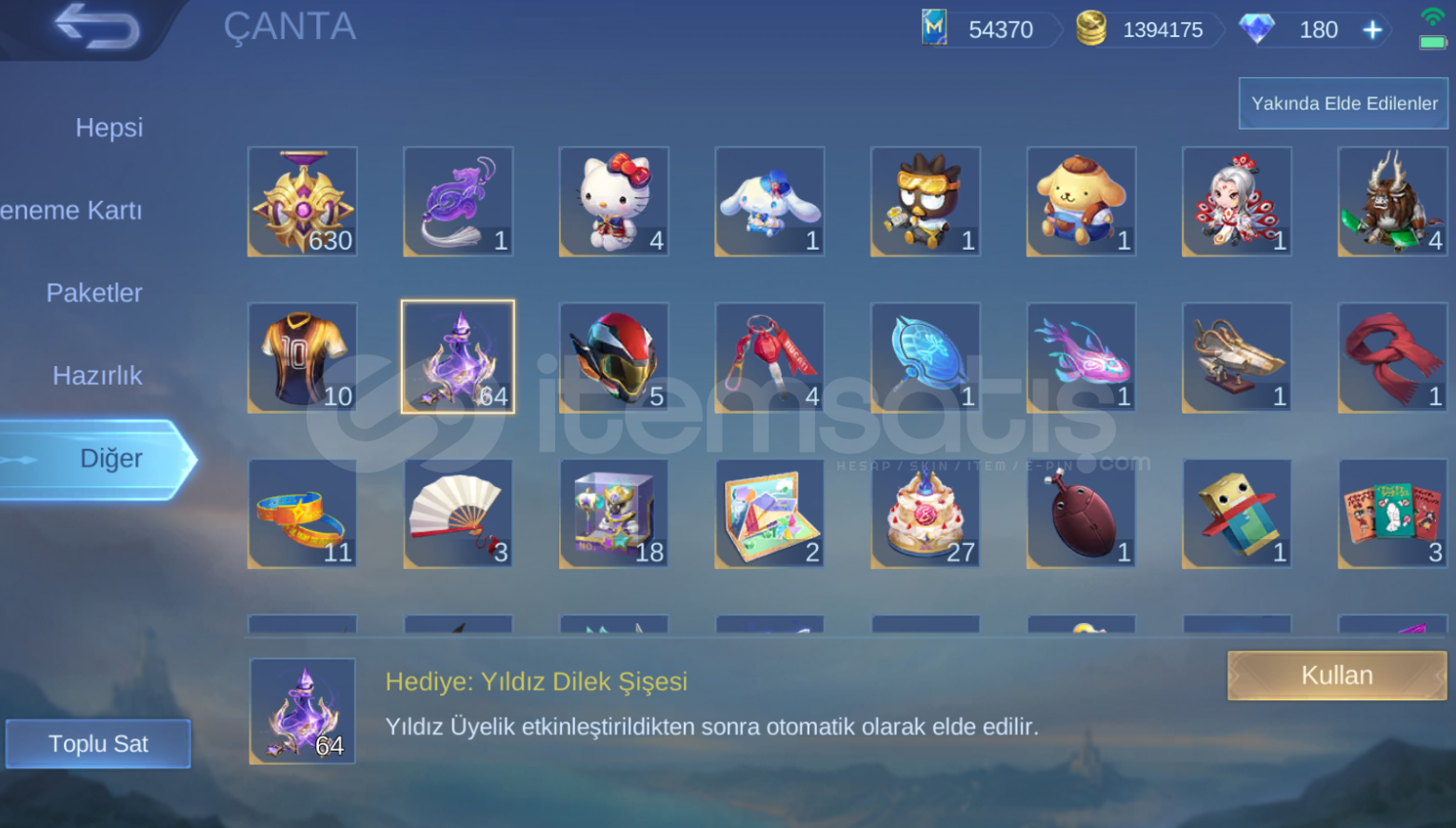Show Yakında Elde Edilenler list
The height and width of the screenshot is (828, 1456).
point(1344,103)
